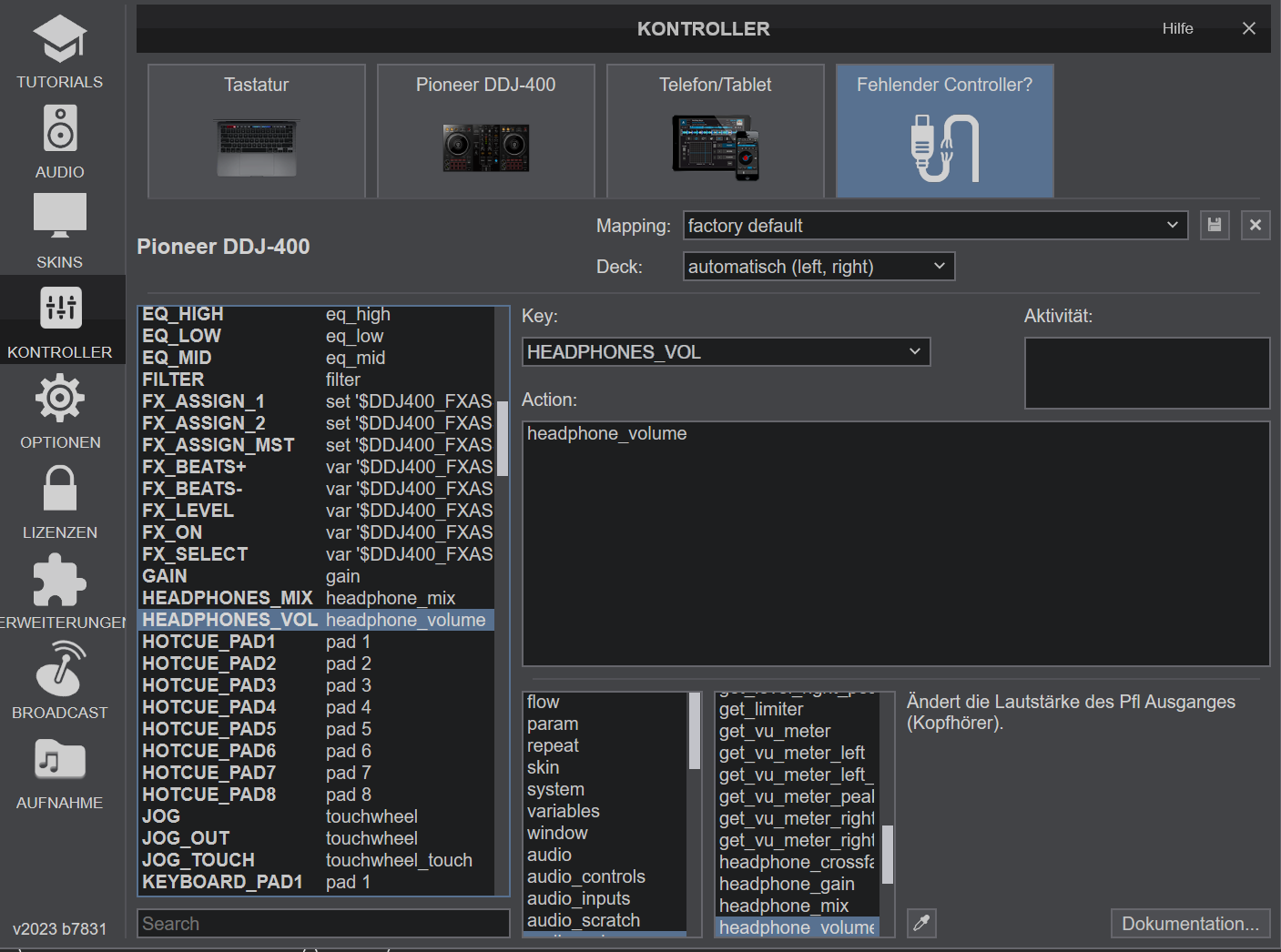This screenshot has height=952, width=1281.
Task: Select the KEYBOARD_PAD1 mapping row
Action: [317, 882]
